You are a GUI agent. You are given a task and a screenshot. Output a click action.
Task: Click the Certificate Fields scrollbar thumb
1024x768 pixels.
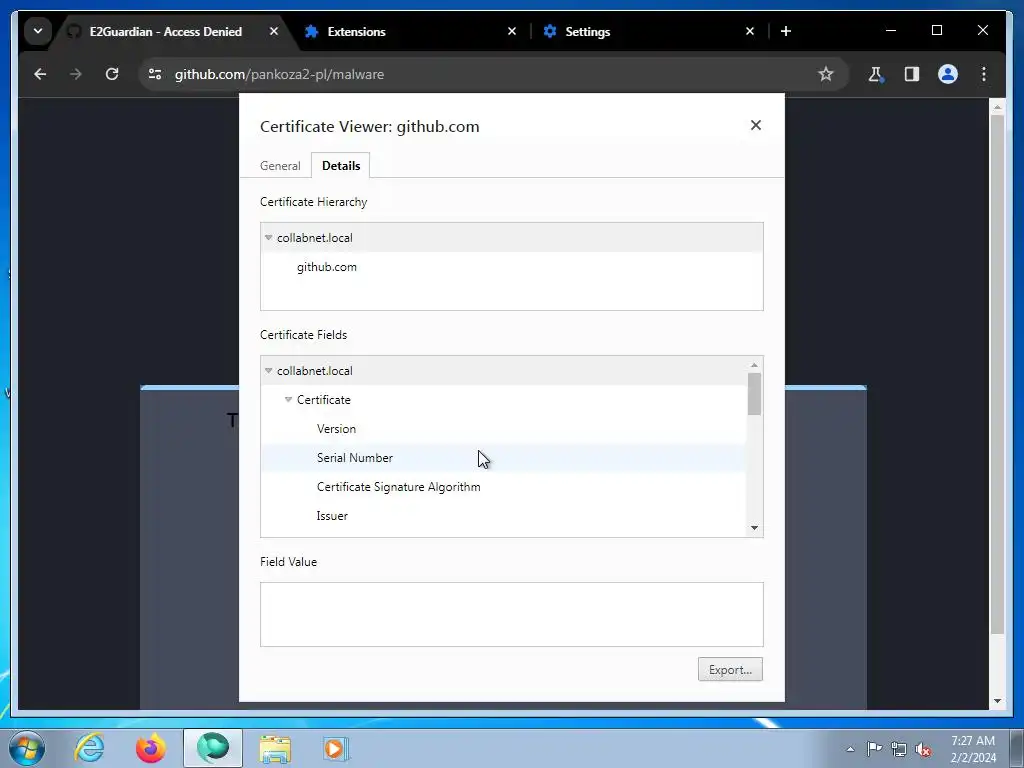coord(754,394)
